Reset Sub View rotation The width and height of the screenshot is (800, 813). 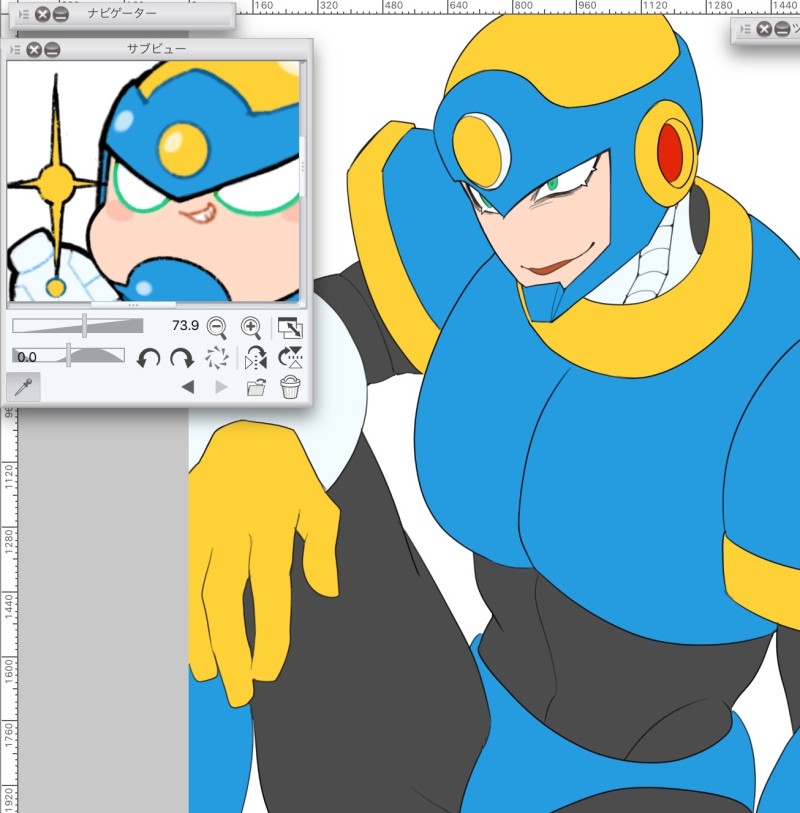(217, 358)
